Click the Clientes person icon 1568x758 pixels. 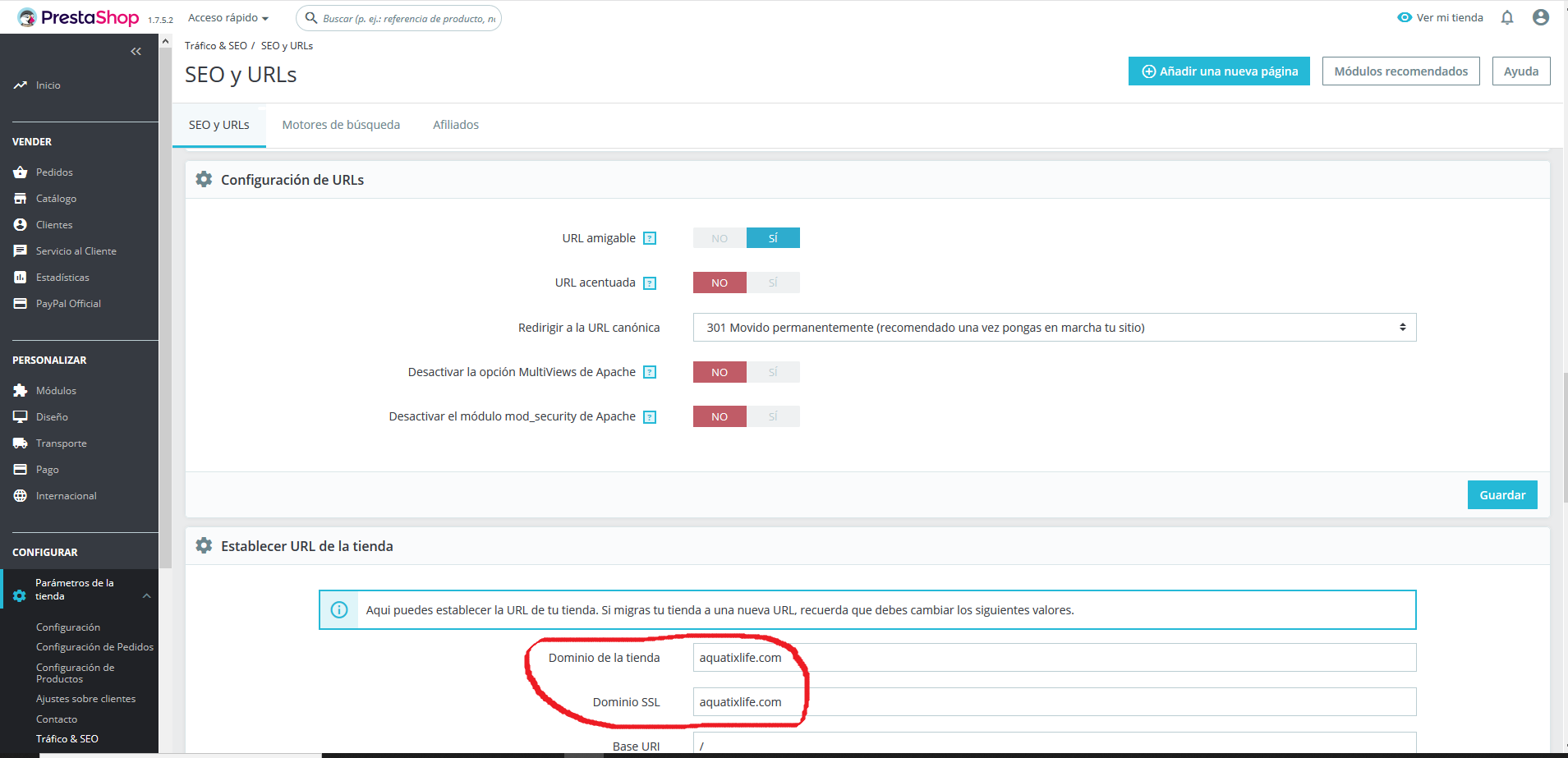[x=21, y=224]
